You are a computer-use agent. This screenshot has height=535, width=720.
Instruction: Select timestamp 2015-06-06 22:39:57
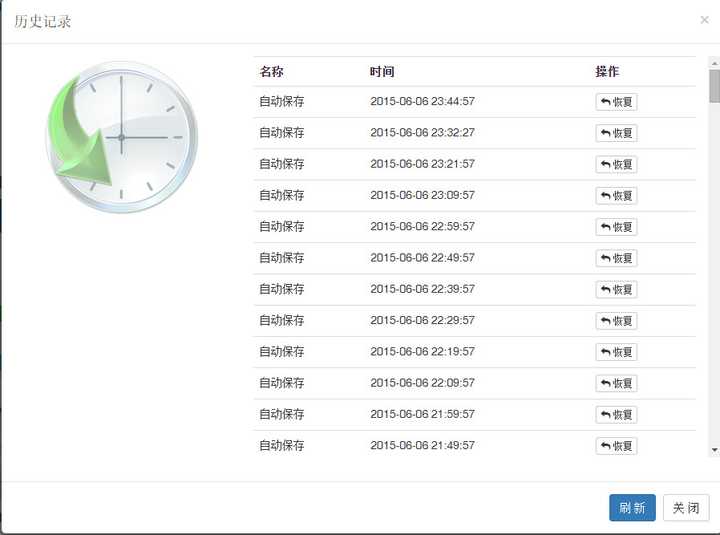422,288
